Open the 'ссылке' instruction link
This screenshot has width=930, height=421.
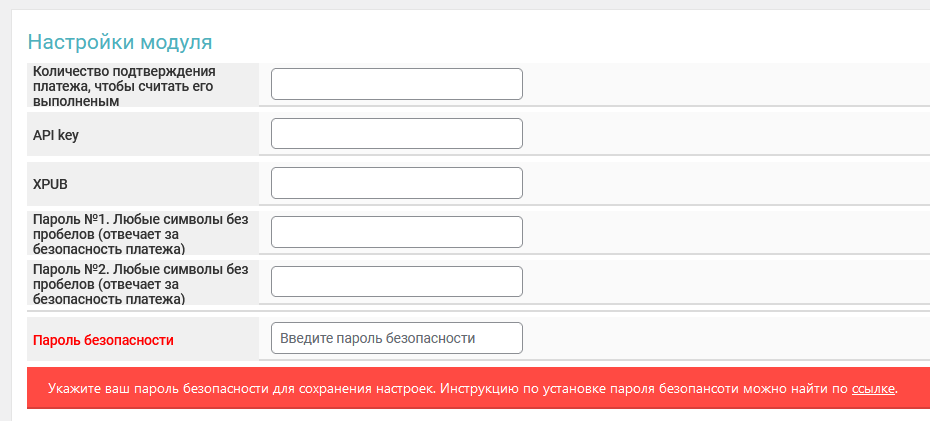coord(873,388)
